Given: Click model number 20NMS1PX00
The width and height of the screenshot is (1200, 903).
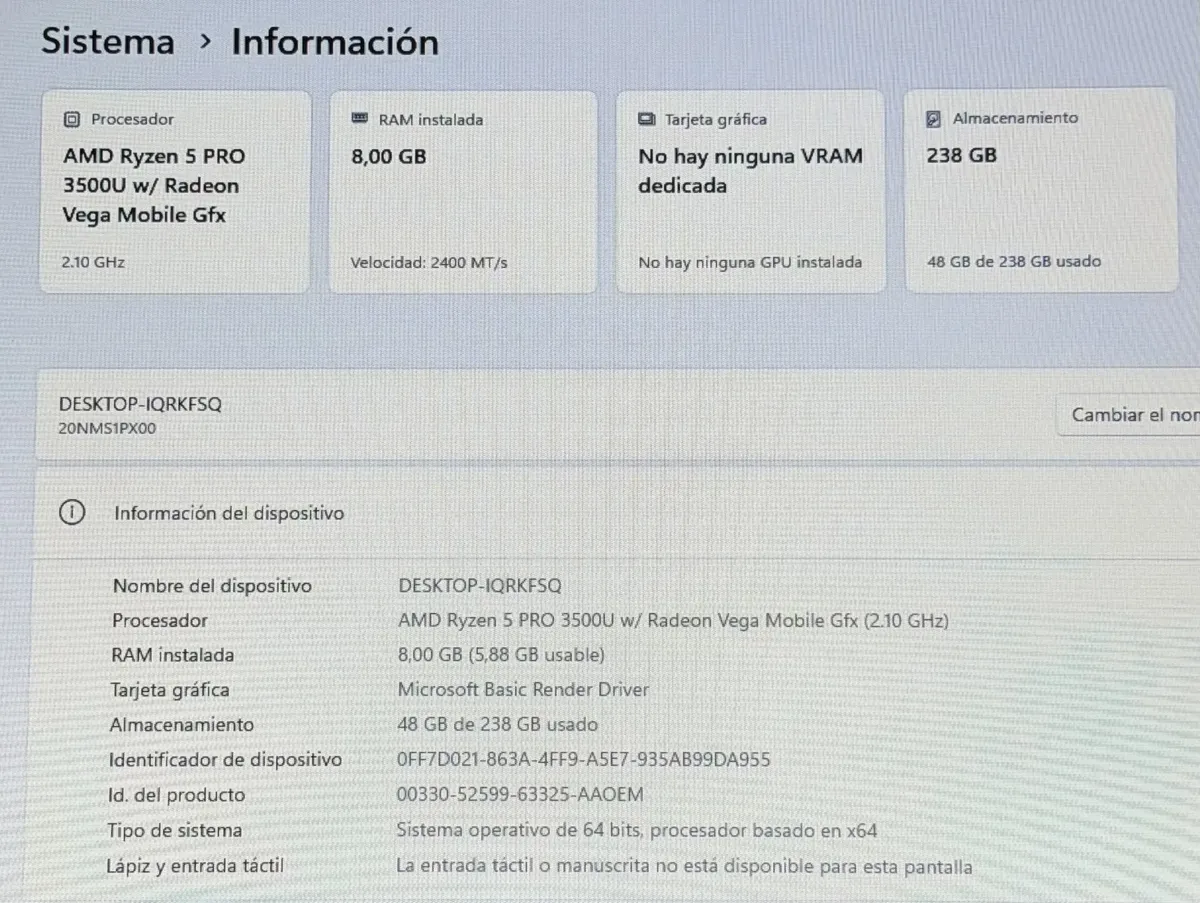Looking at the screenshot, I should pyautogui.click(x=108, y=428).
